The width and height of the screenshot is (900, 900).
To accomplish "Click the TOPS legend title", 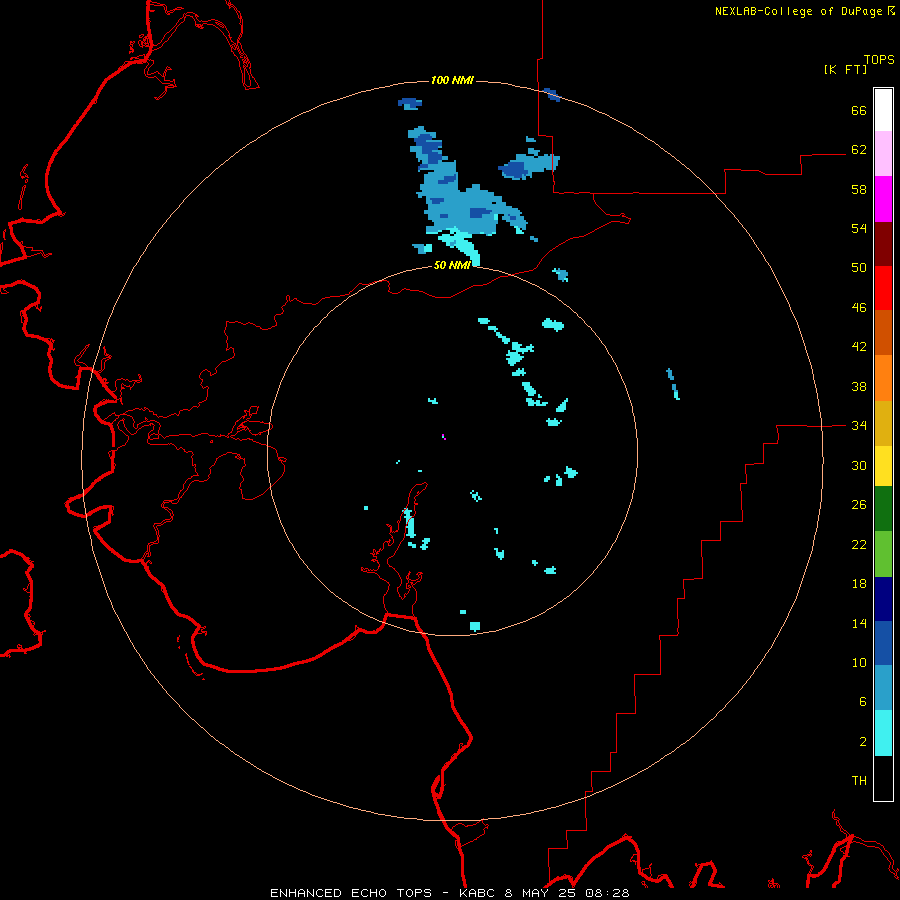I will [879, 59].
